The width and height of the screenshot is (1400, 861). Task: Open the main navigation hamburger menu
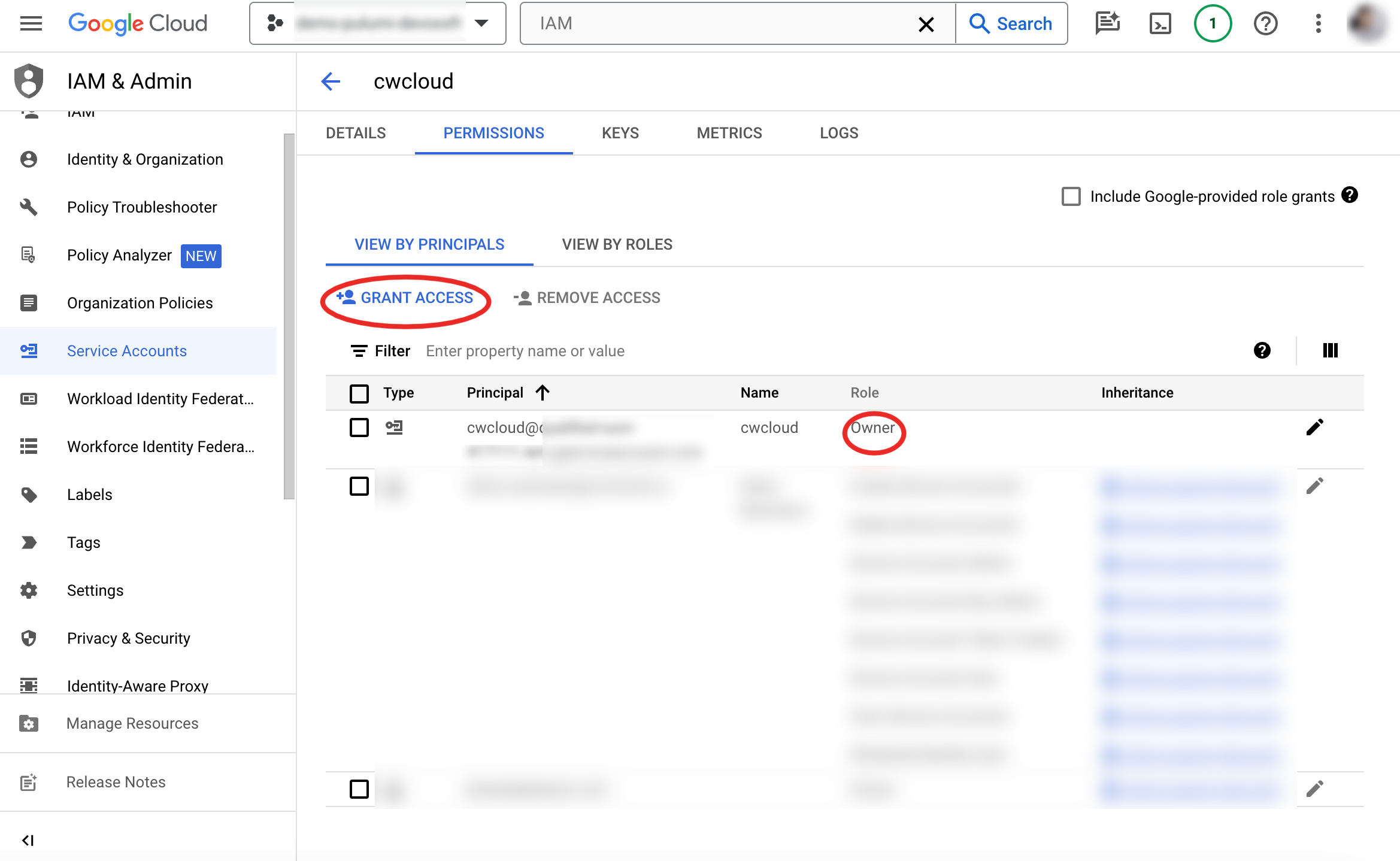click(31, 23)
